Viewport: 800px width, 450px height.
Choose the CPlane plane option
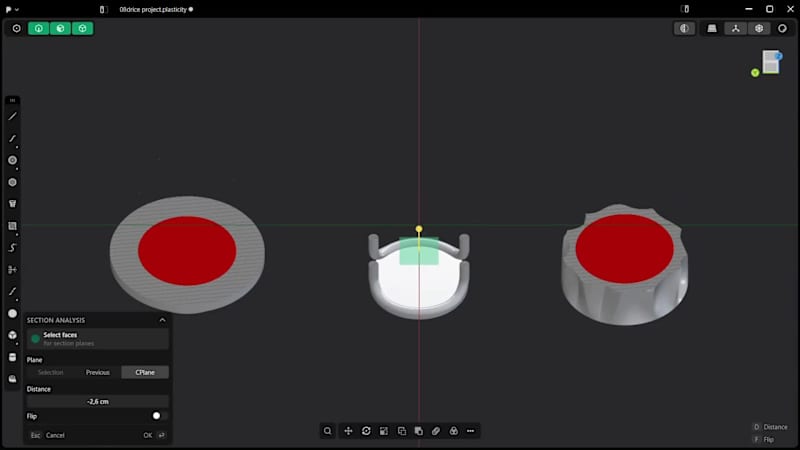click(x=145, y=372)
